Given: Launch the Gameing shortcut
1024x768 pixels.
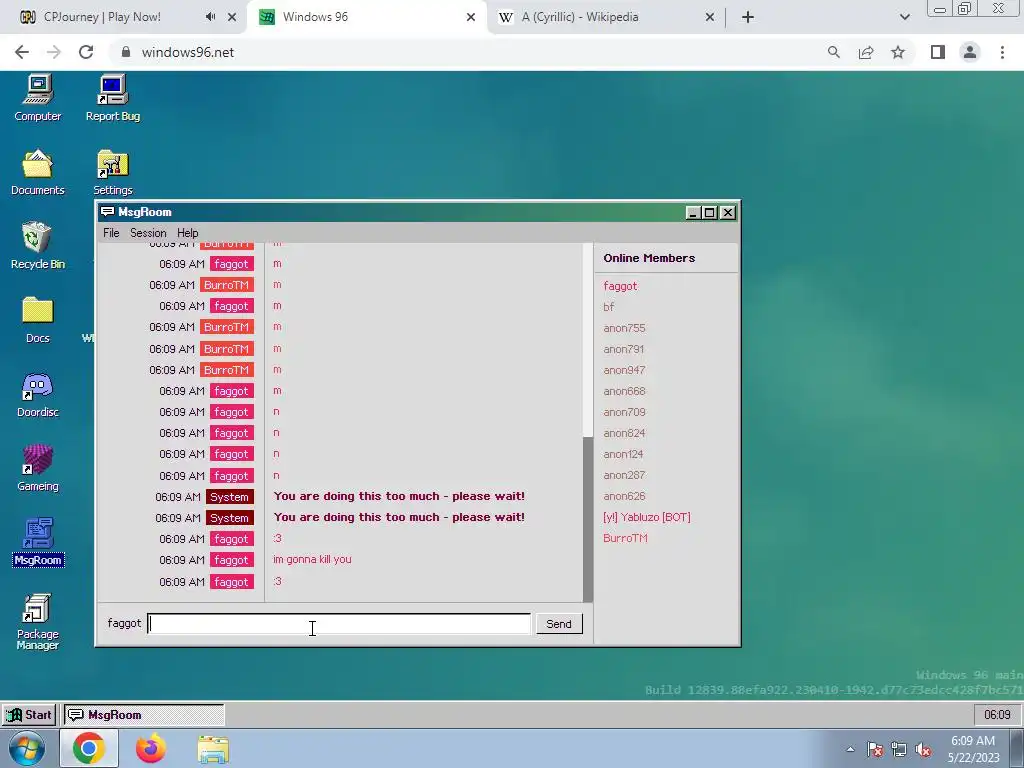Looking at the screenshot, I should tap(37, 468).
